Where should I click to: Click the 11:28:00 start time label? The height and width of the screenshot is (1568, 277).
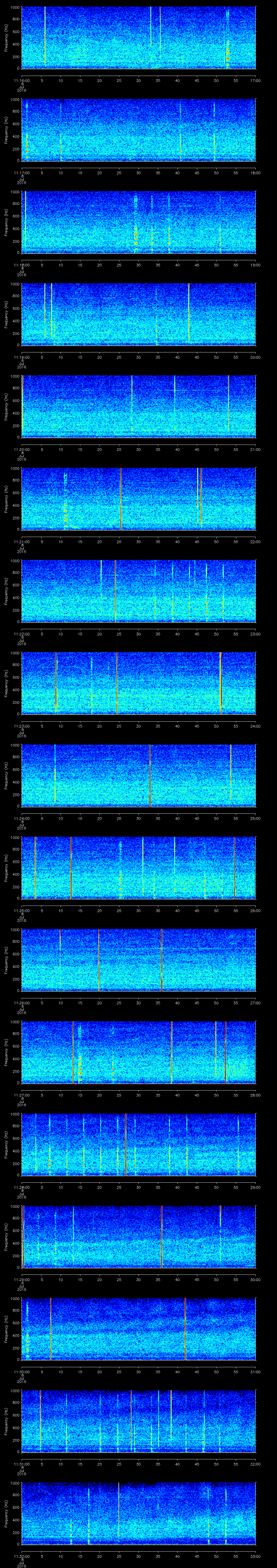[22, 1187]
